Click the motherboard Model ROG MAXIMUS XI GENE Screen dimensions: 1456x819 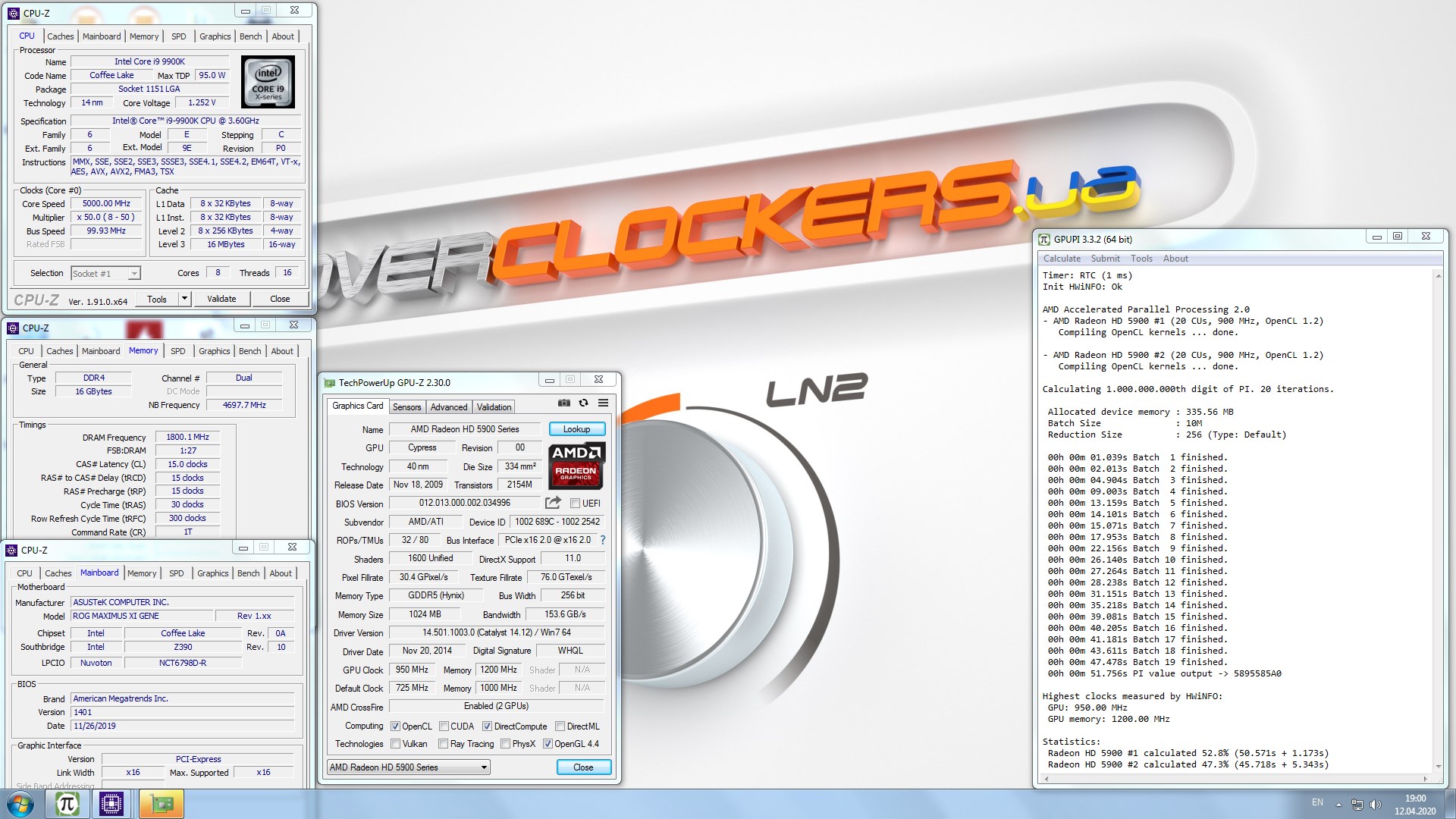tap(141, 616)
